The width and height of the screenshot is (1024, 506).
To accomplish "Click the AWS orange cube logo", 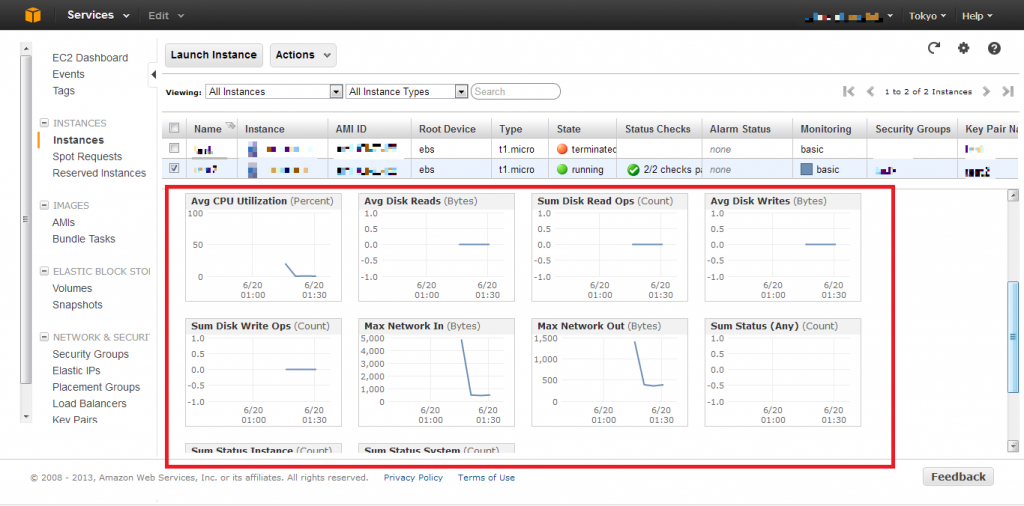I will [x=33, y=15].
